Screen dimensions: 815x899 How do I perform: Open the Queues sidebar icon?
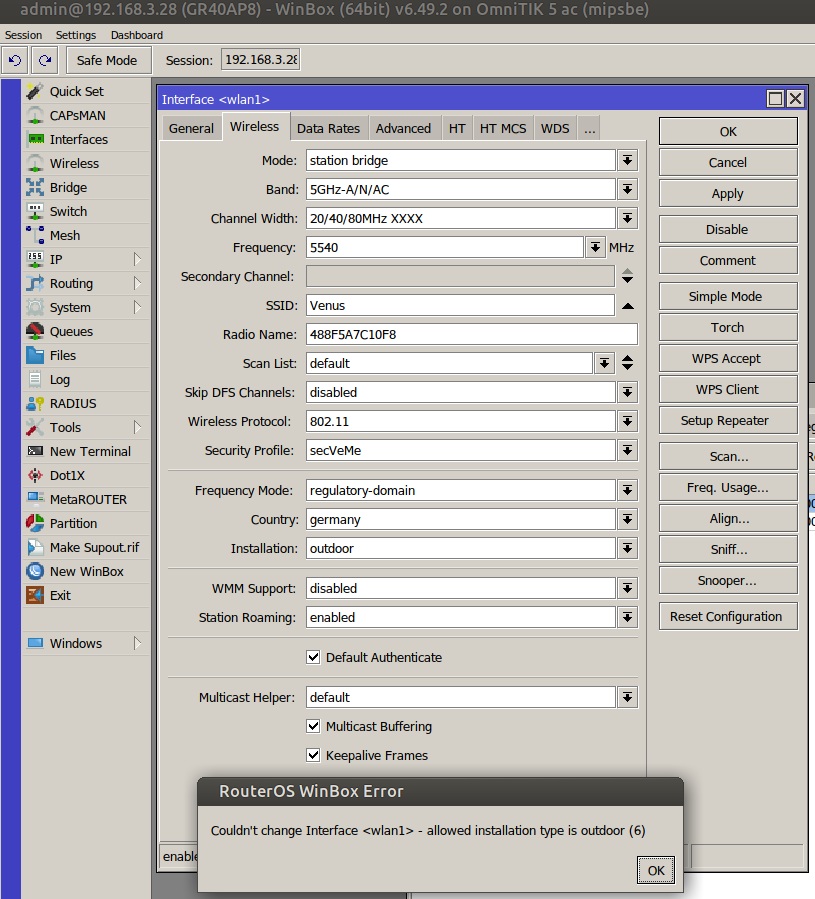click(x=35, y=331)
